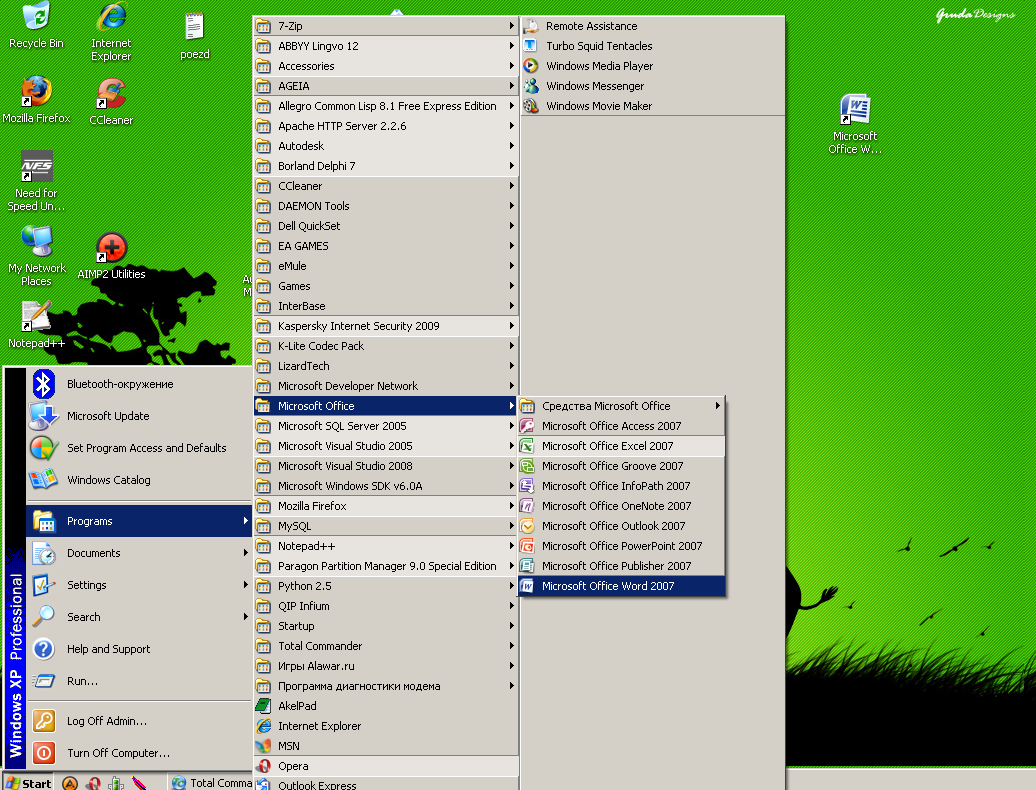Screen dimensions: 1036x790
Task: Select Microsoft Office Word 2007
Action: [x=622, y=586]
